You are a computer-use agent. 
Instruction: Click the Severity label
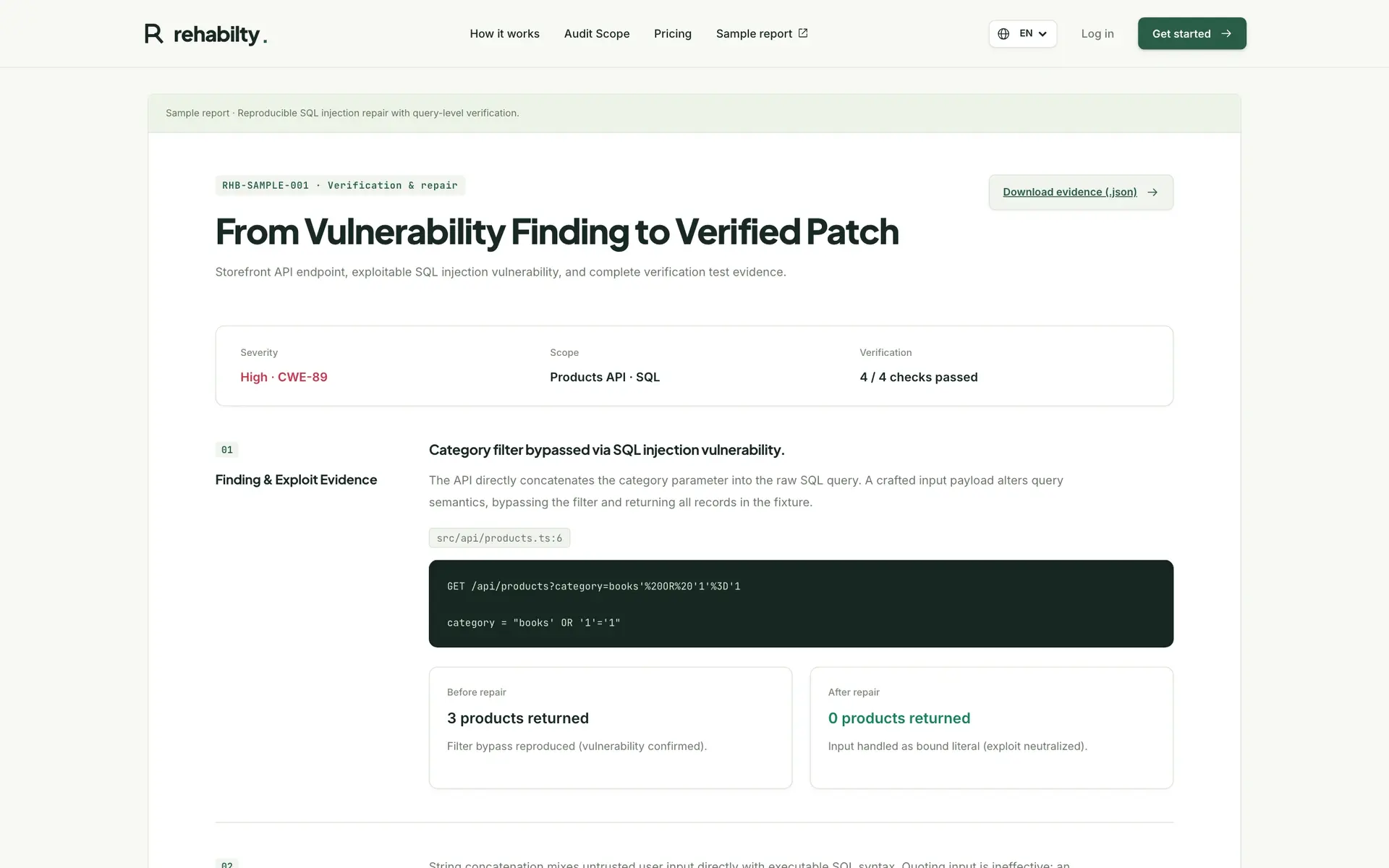click(259, 352)
